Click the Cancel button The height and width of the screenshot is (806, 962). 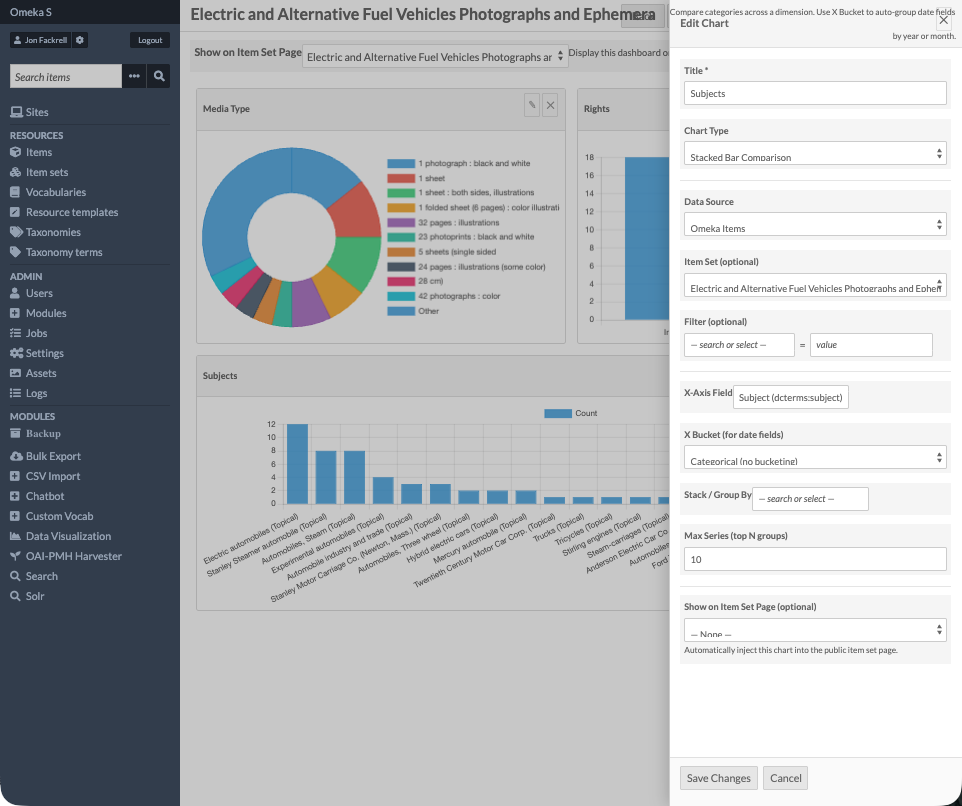[x=785, y=778]
